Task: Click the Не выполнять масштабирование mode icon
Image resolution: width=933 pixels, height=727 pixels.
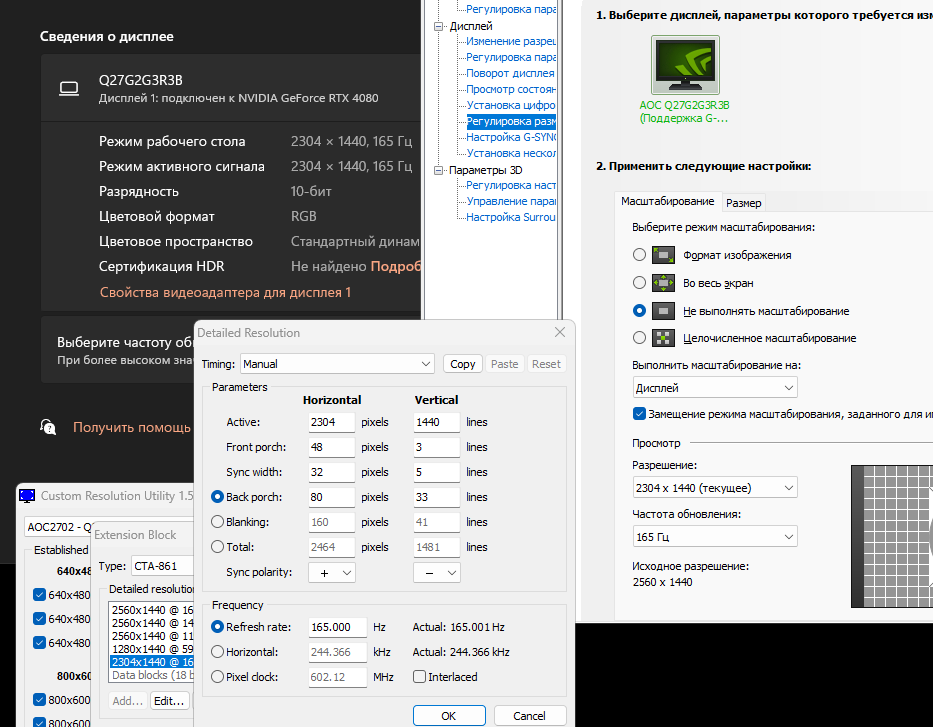Action: tap(663, 311)
